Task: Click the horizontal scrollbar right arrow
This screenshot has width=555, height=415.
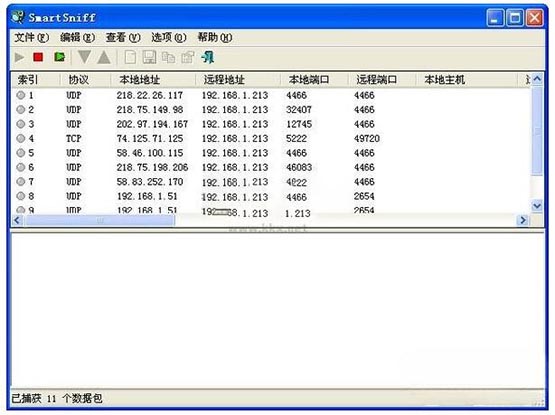Action: pos(522,220)
